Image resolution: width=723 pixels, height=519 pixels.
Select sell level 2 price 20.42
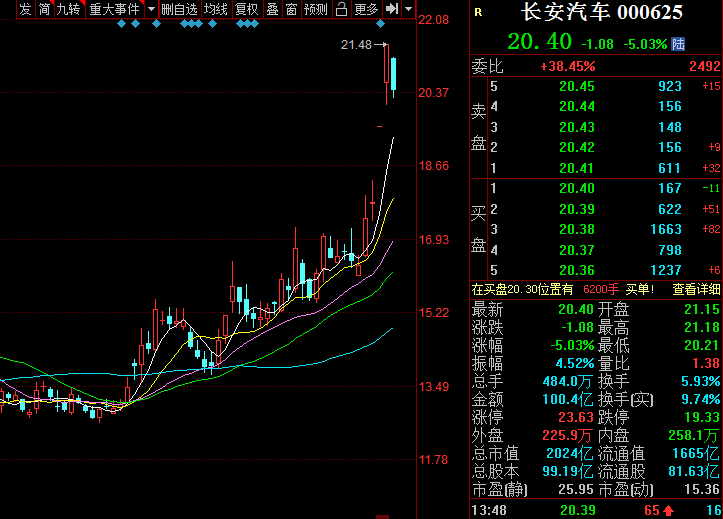pos(577,147)
